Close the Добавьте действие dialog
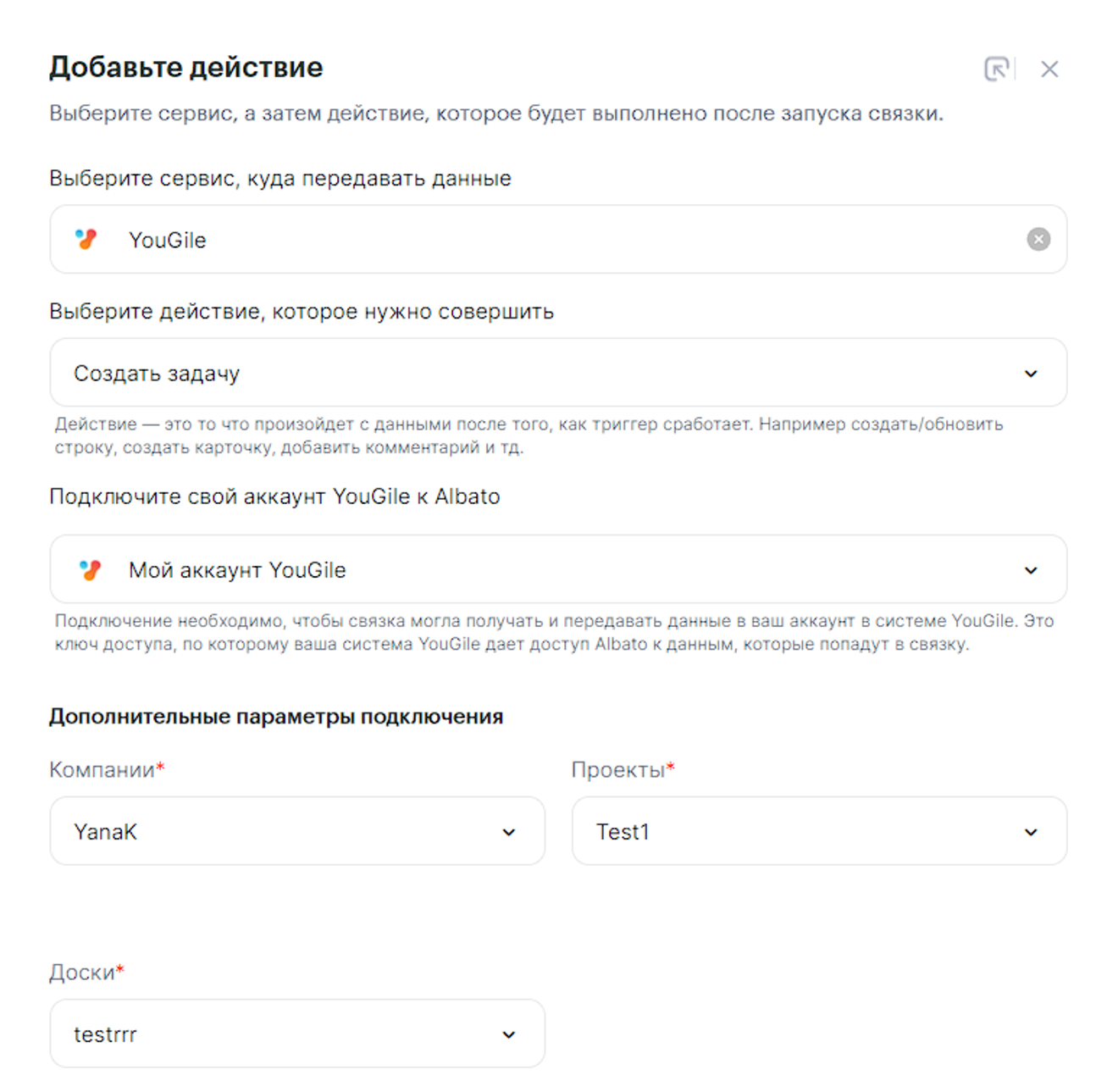The height and width of the screenshot is (1092, 1118). [1049, 69]
